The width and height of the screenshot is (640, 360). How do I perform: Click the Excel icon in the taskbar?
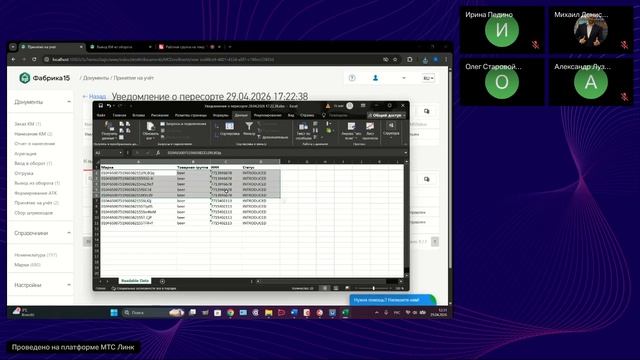coord(345,313)
